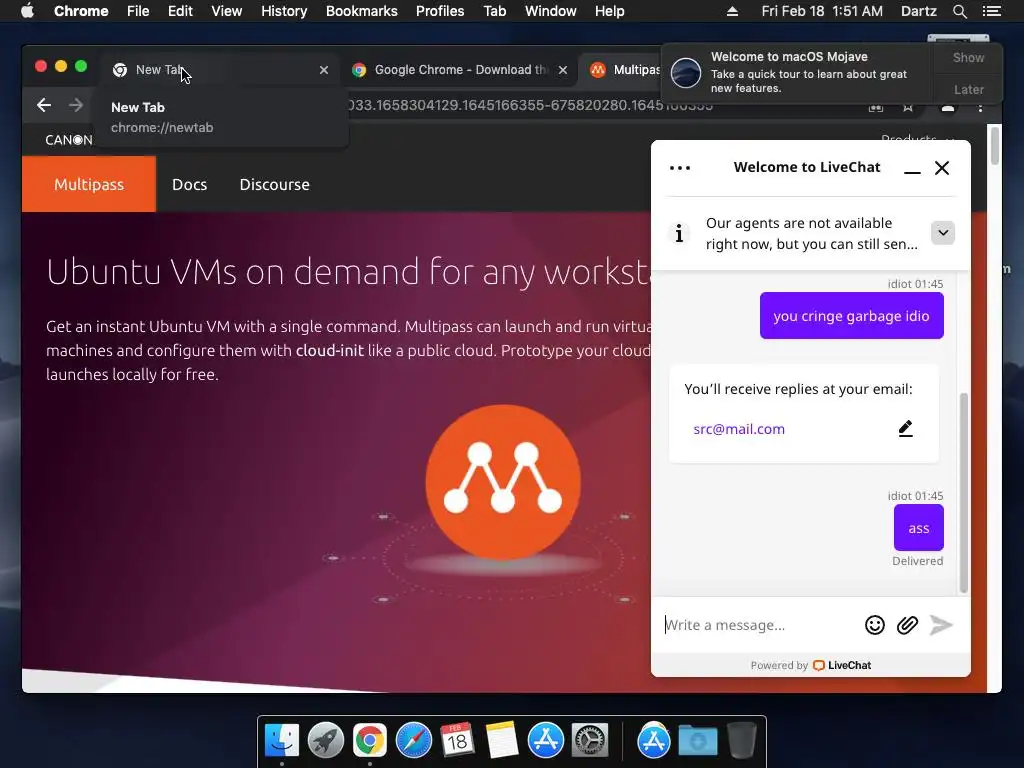Go back in Chrome

44,105
